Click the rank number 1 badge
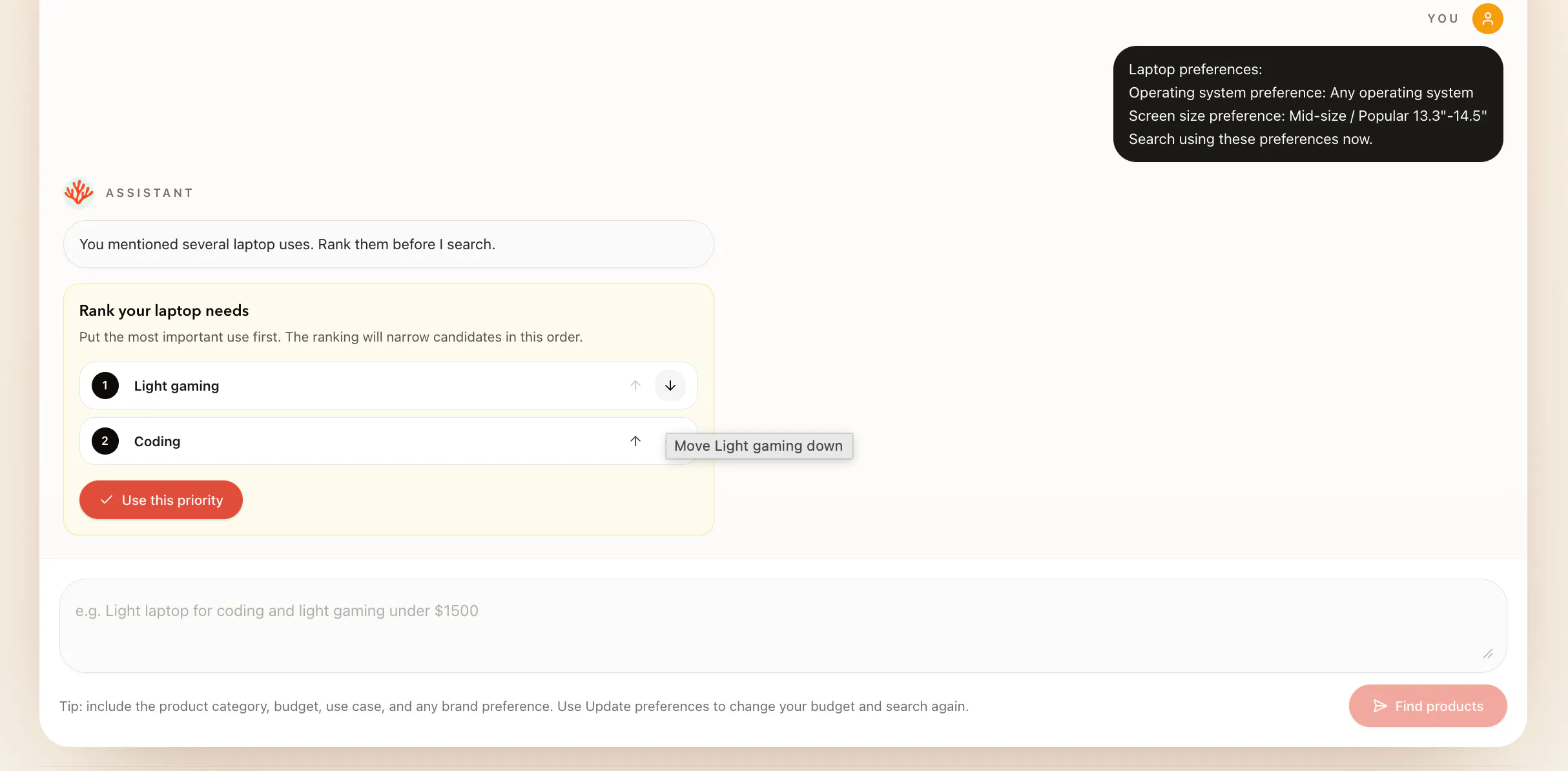The height and width of the screenshot is (771, 1568). coord(105,385)
